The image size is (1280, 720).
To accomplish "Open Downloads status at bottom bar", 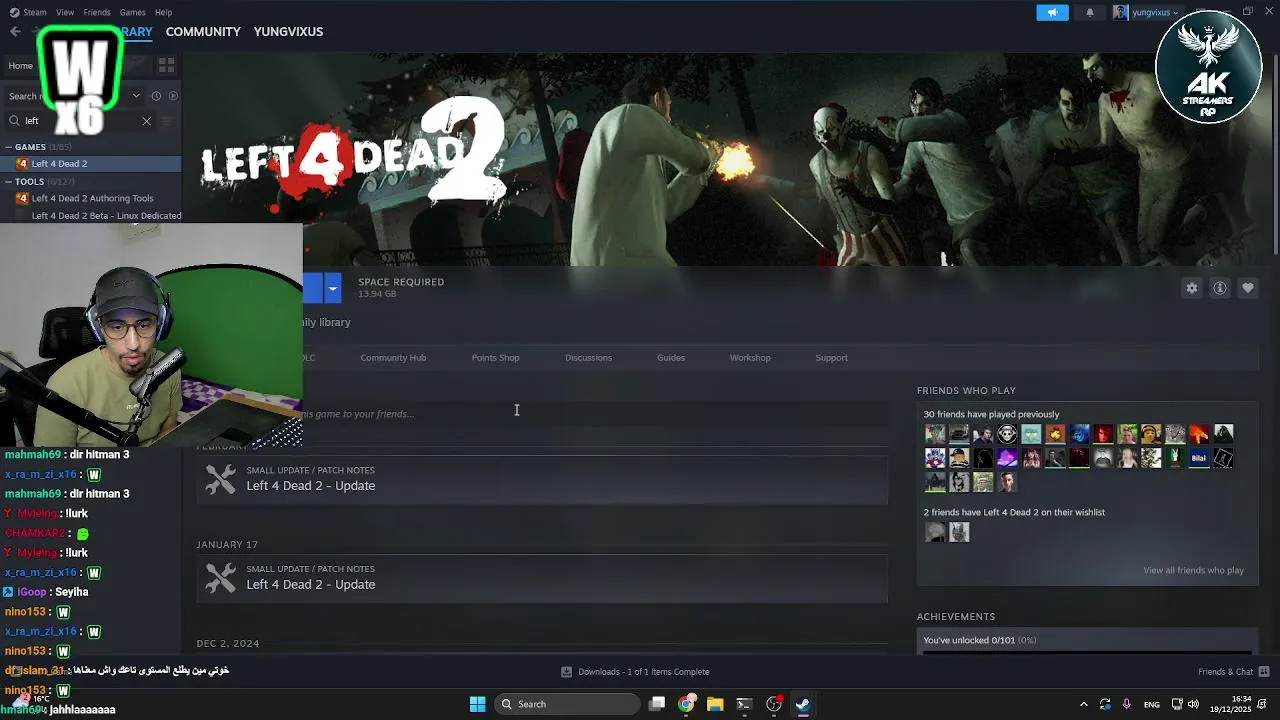I will [635, 672].
